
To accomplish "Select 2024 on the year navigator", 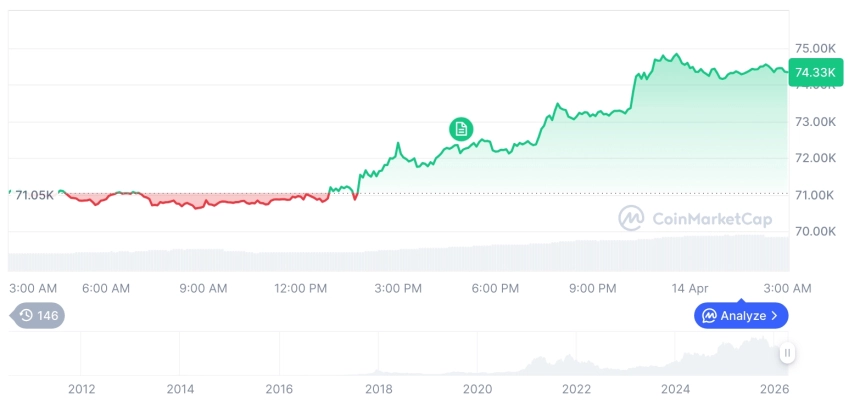I will (676, 389).
